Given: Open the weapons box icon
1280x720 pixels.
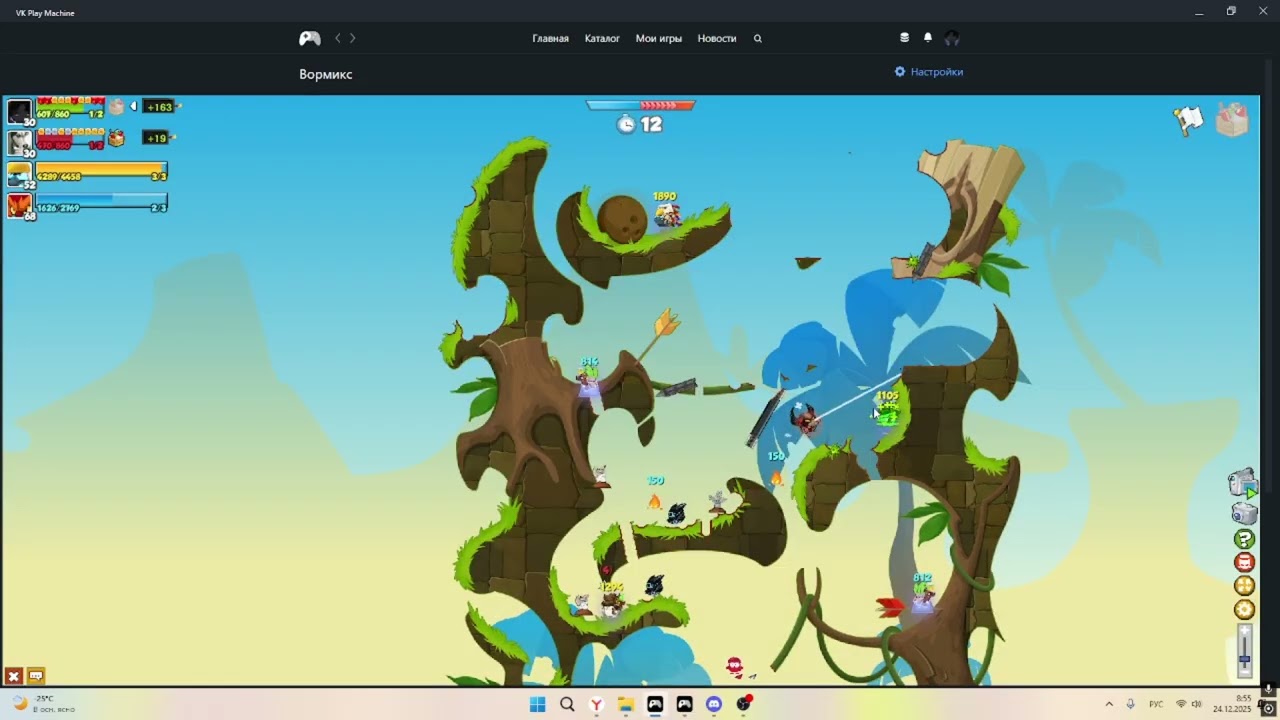Looking at the screenshot, I should (1232, 119).
